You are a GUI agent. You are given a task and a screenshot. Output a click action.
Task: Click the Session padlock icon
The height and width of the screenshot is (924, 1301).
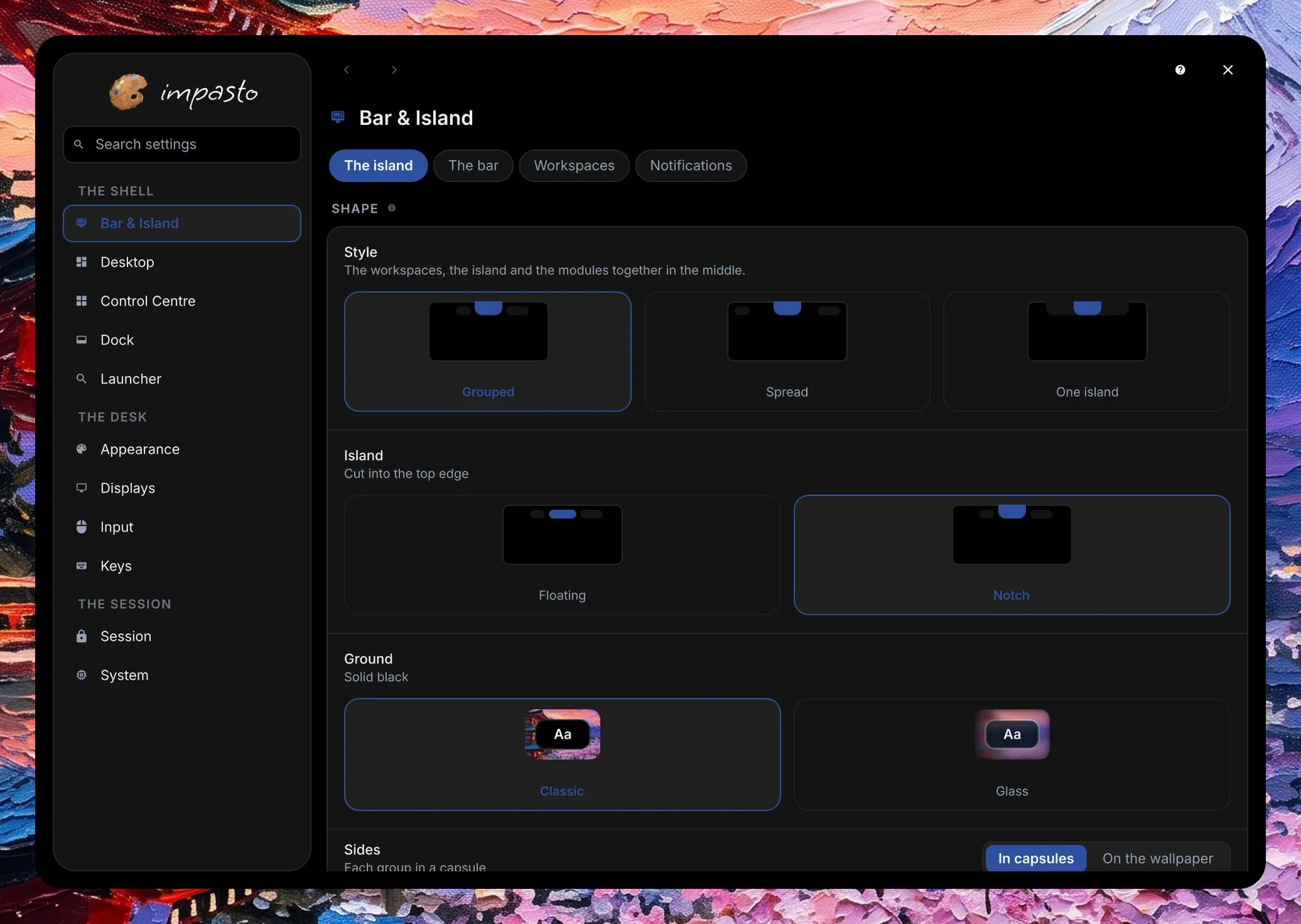coord(81,636)
